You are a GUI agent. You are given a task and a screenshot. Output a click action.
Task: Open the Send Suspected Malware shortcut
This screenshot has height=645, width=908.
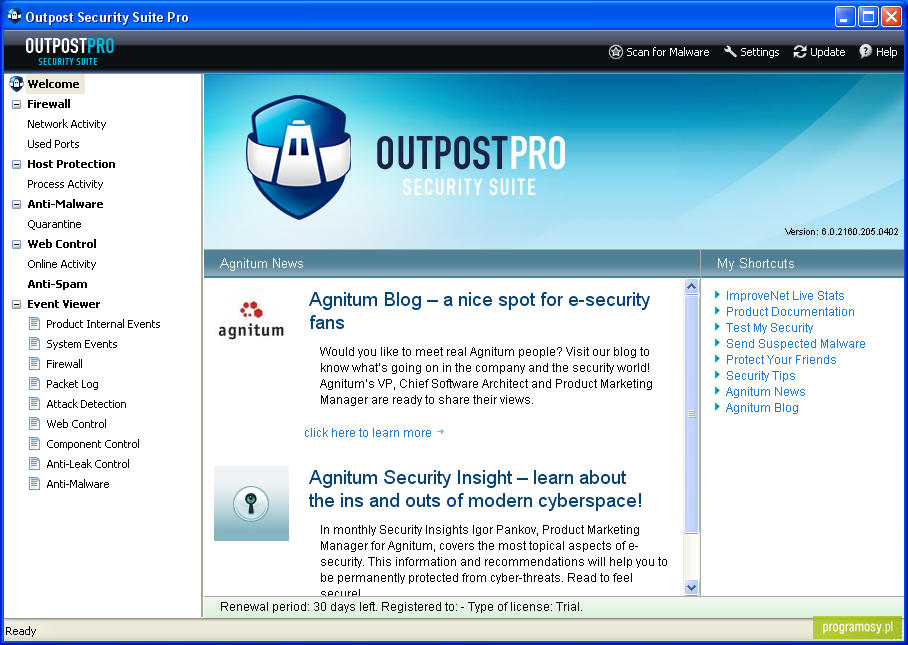pos(796,343)
